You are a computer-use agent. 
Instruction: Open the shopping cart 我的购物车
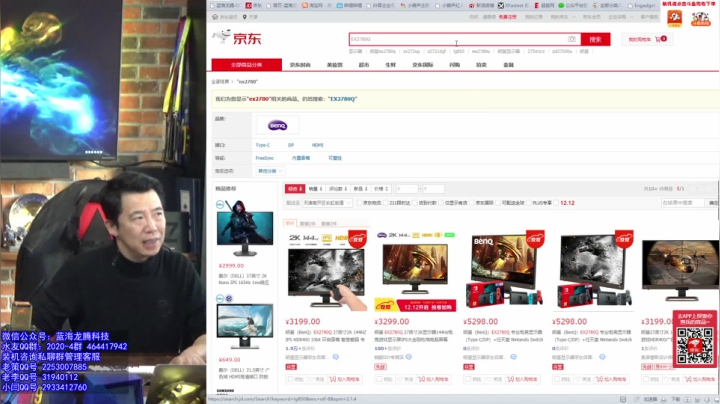[647, 39]
